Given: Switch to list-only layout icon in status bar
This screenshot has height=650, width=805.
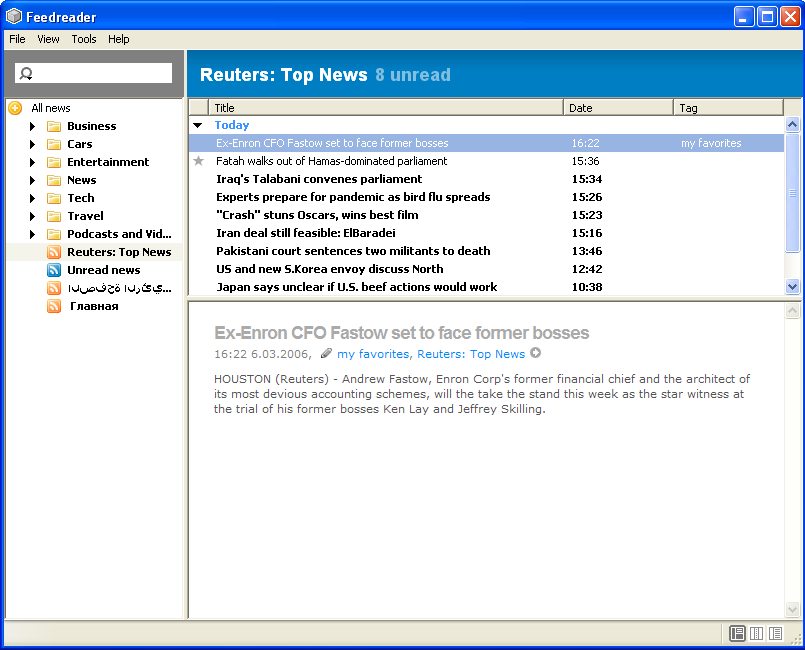Looking at the screenshot, I should 775,634.
